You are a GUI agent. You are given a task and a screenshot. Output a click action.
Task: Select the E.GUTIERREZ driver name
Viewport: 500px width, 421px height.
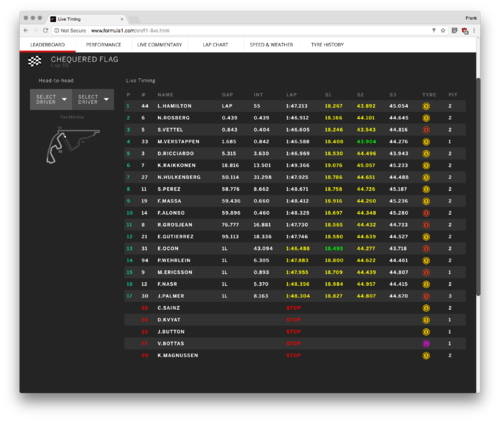click(175, 237)
